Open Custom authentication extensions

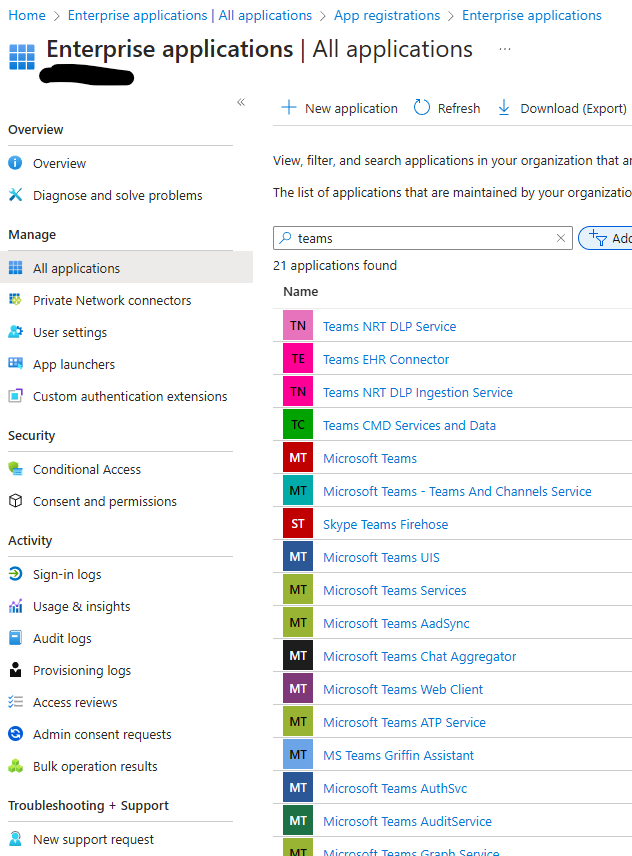130,396
